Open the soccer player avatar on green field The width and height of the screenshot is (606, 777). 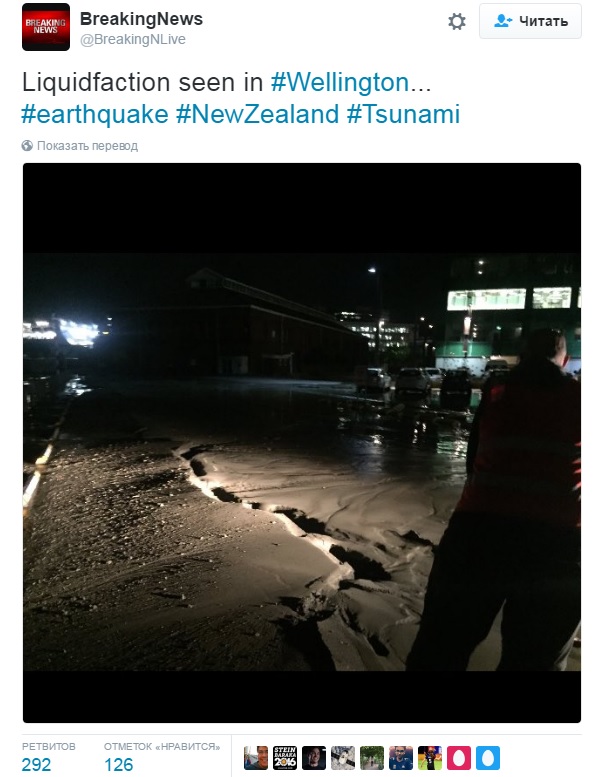tap(430, 758)
